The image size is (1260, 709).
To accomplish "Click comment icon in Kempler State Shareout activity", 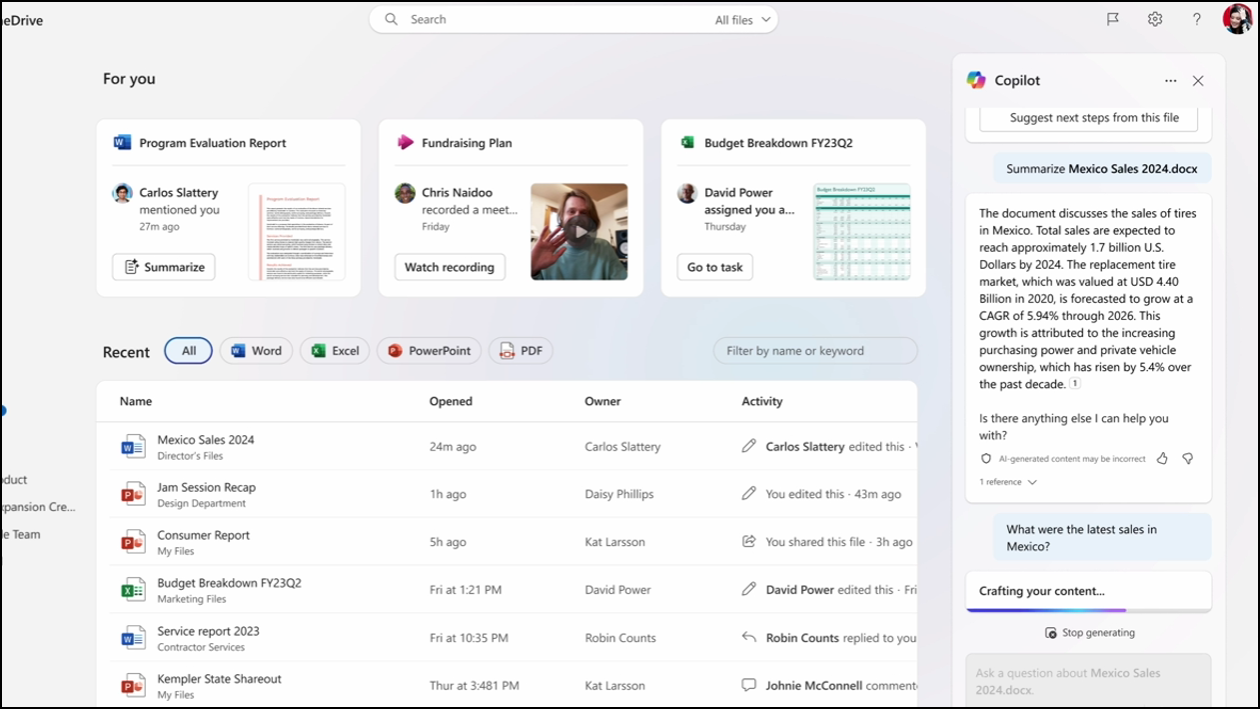I will point(749,685).
